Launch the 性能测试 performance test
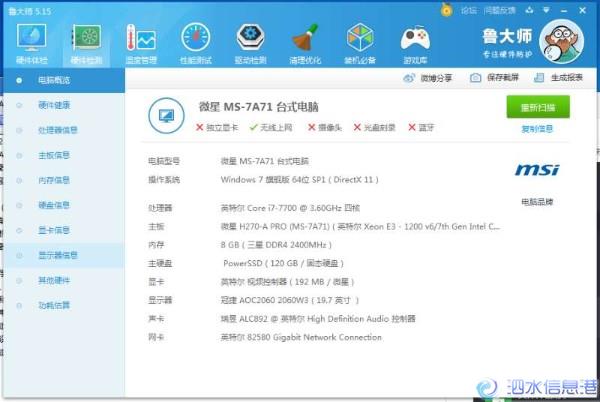 (196, 44)
